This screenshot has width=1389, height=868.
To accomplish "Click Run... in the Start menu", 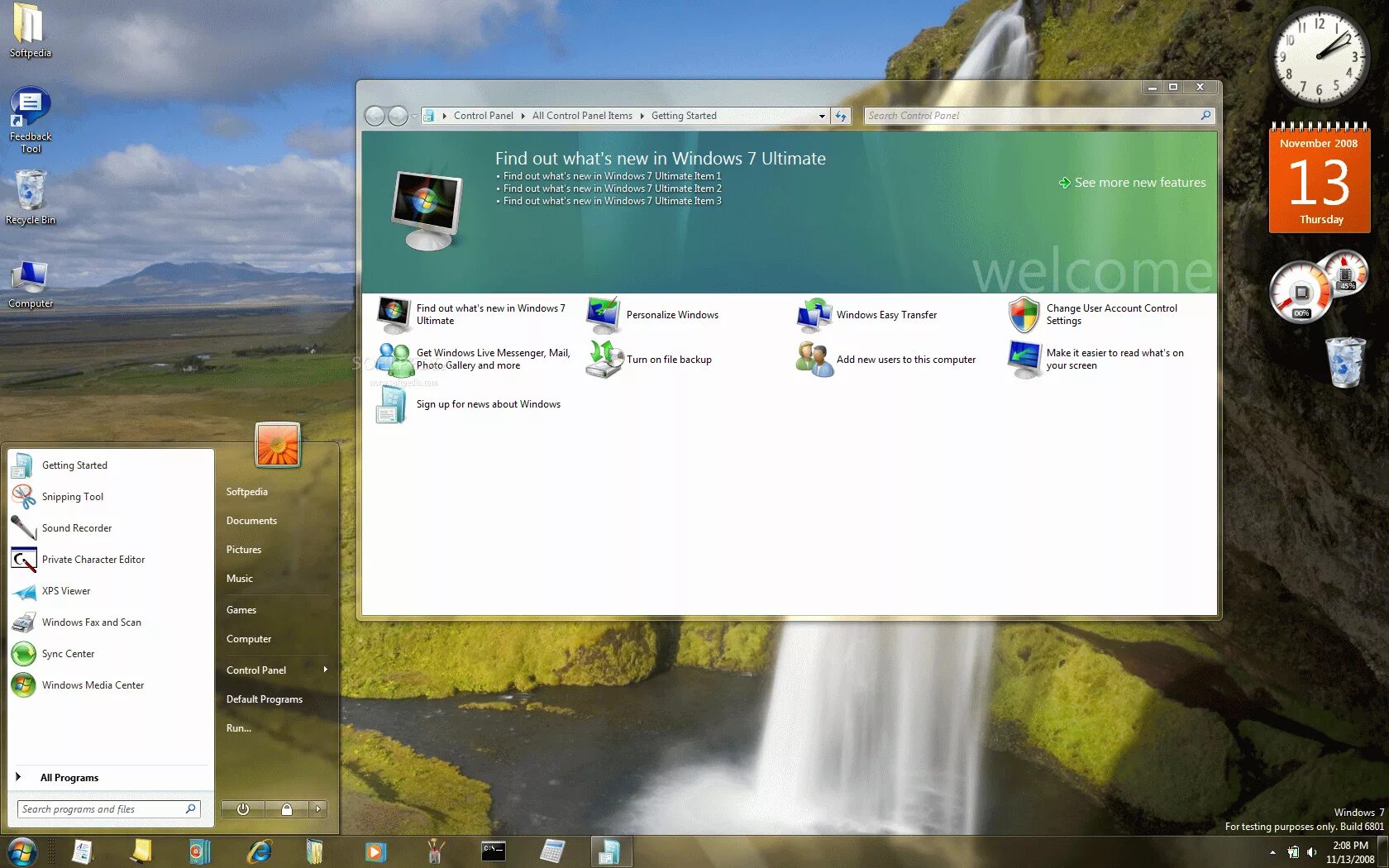I will pos(239,728).
